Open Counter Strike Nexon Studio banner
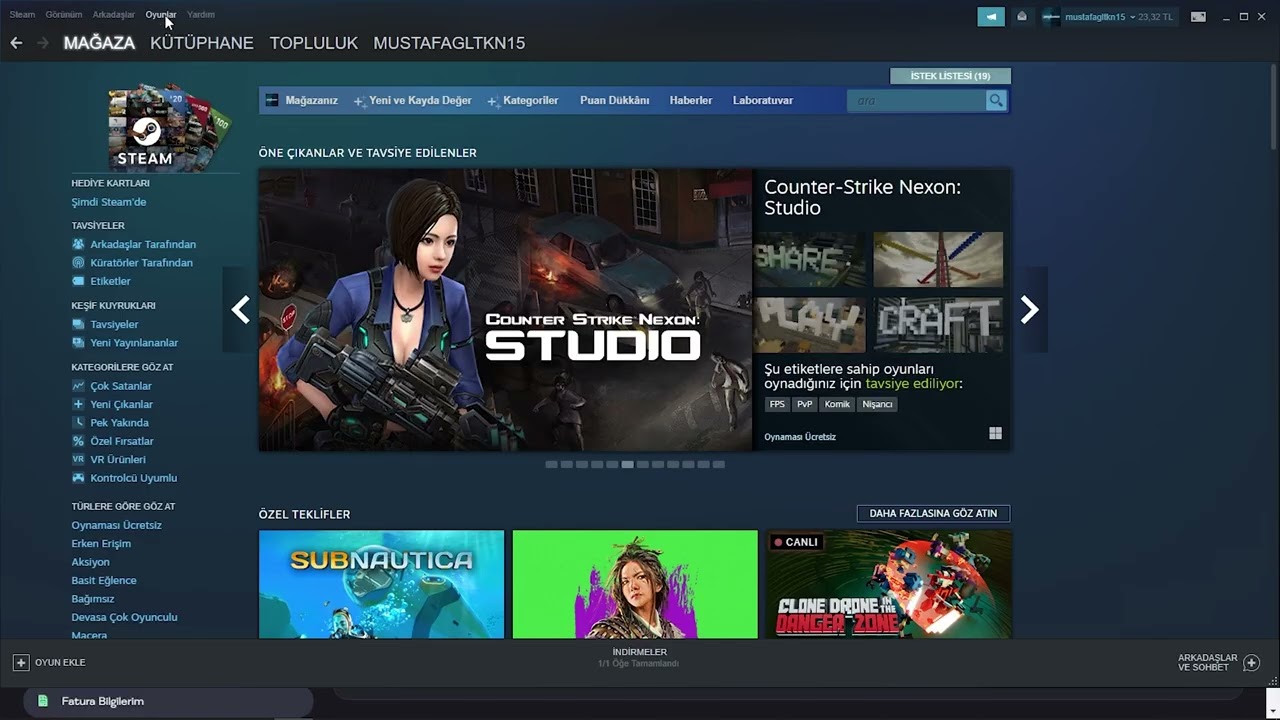The height and width of the screenshot is (720, 1280). tap(505, 310)
